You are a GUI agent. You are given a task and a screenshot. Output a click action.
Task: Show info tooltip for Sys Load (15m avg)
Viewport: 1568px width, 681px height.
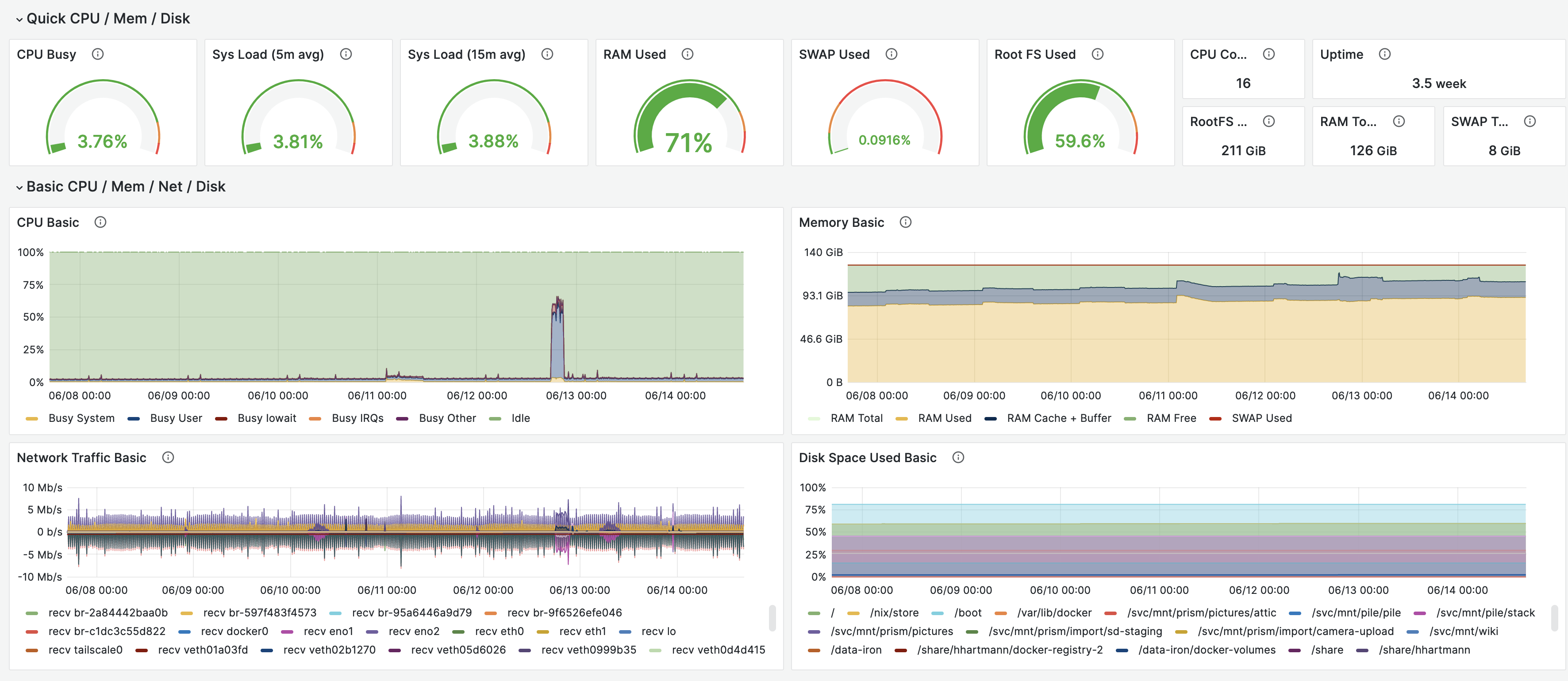547,54
